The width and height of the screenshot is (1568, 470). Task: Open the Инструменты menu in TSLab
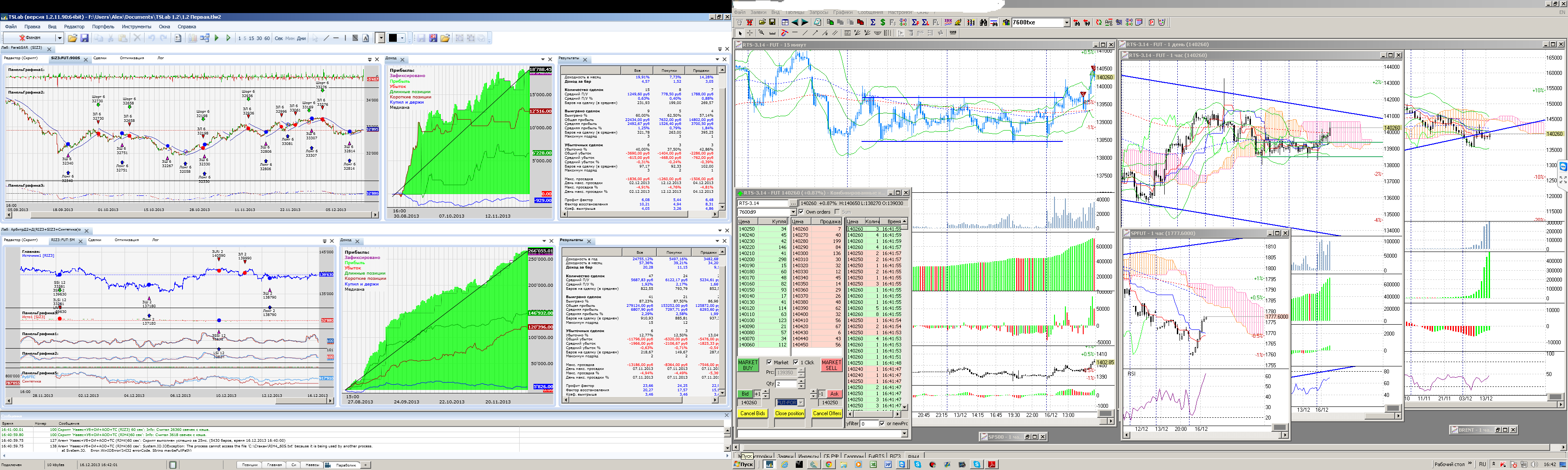pyautogui.click(x=136, y=27)
